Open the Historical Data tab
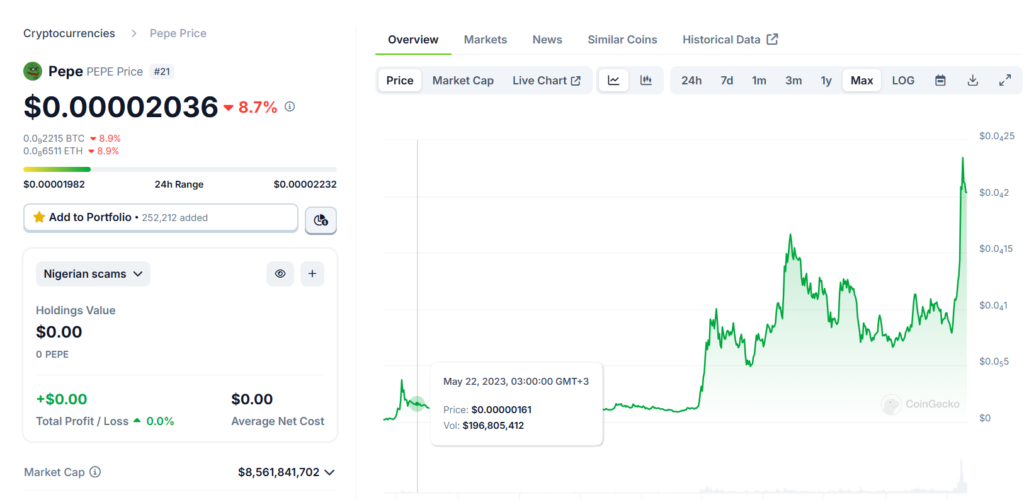1024x500 pixels. (x=730, y=39)
